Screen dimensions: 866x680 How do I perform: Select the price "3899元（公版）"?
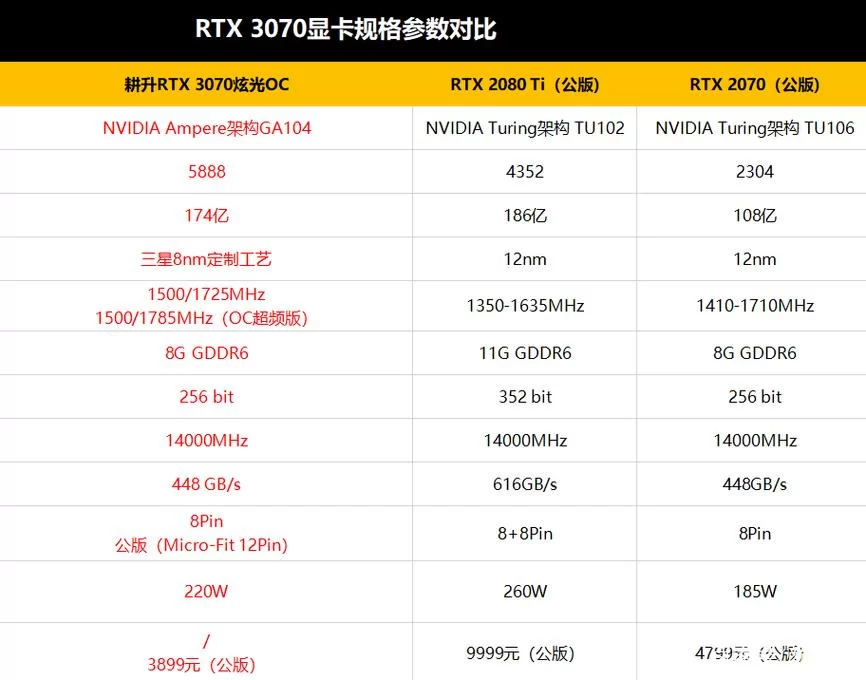click(x=201, y=665)
